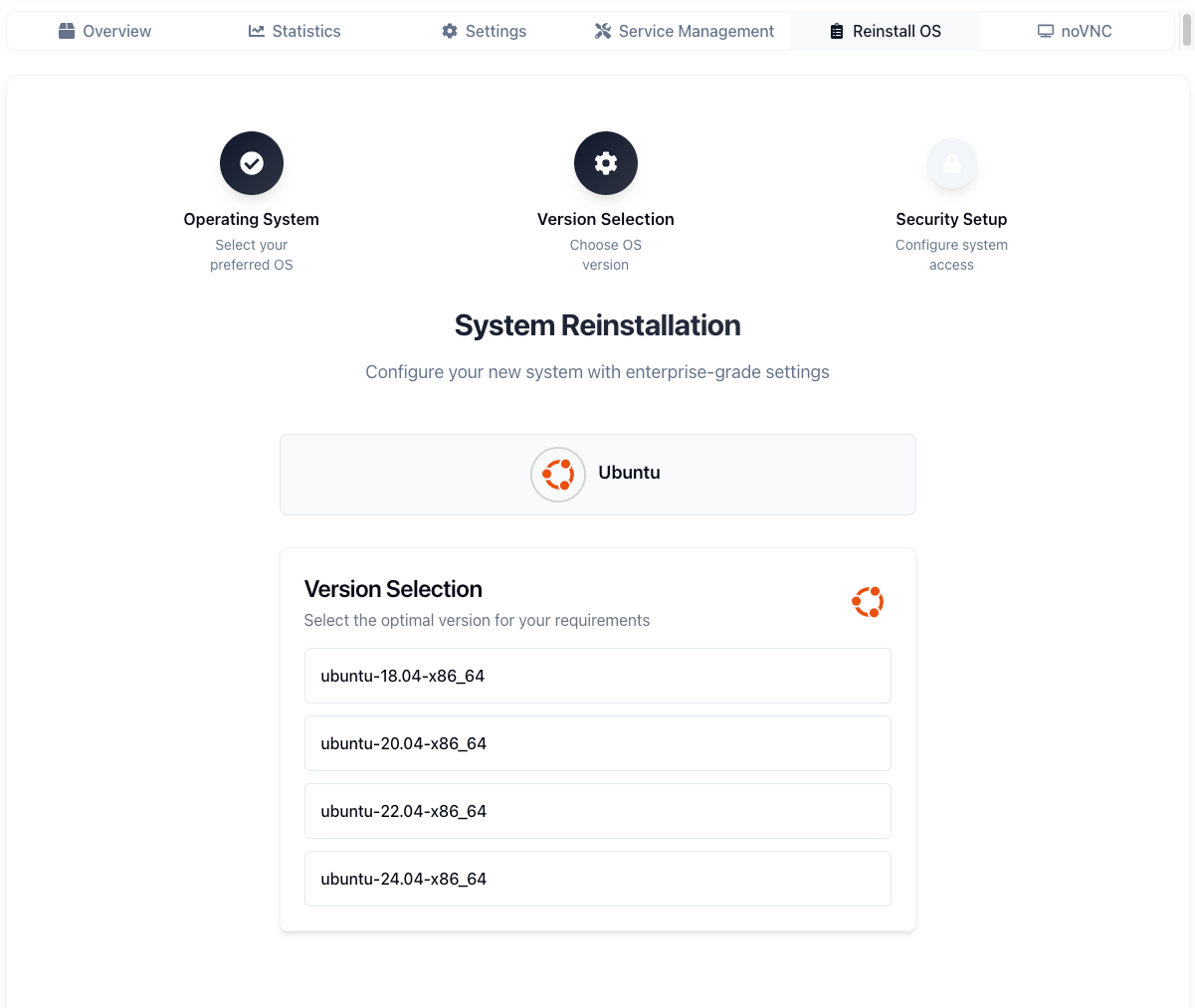
Task: Go to Service Management tab
Action: pos(685,31)
